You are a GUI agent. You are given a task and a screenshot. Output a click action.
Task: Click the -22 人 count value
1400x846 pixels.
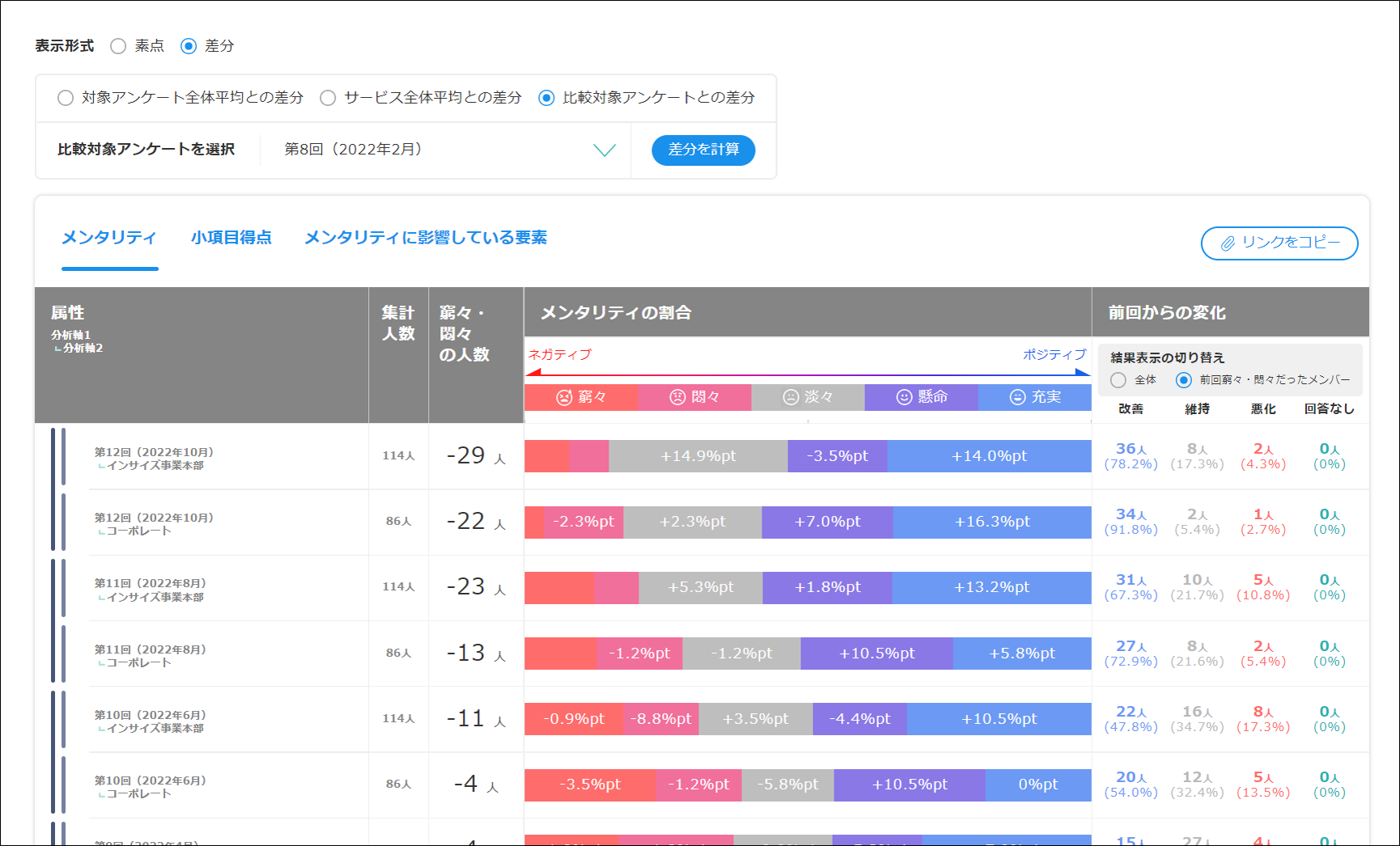point(476,522)
